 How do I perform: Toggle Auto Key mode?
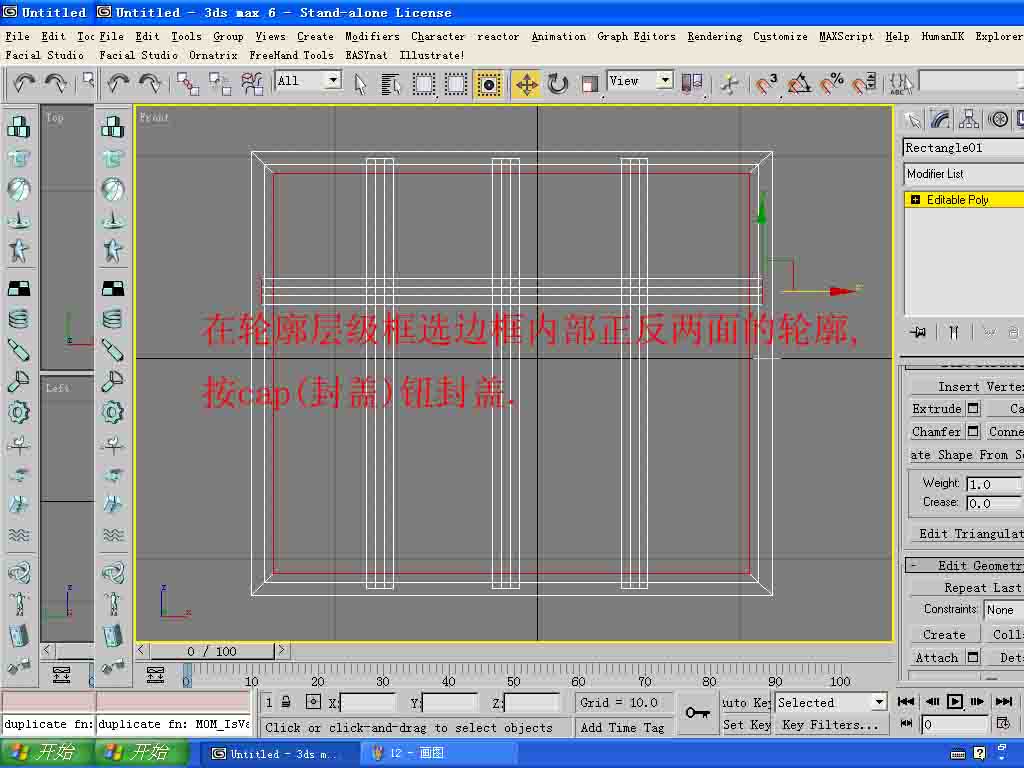click(746, 703)
